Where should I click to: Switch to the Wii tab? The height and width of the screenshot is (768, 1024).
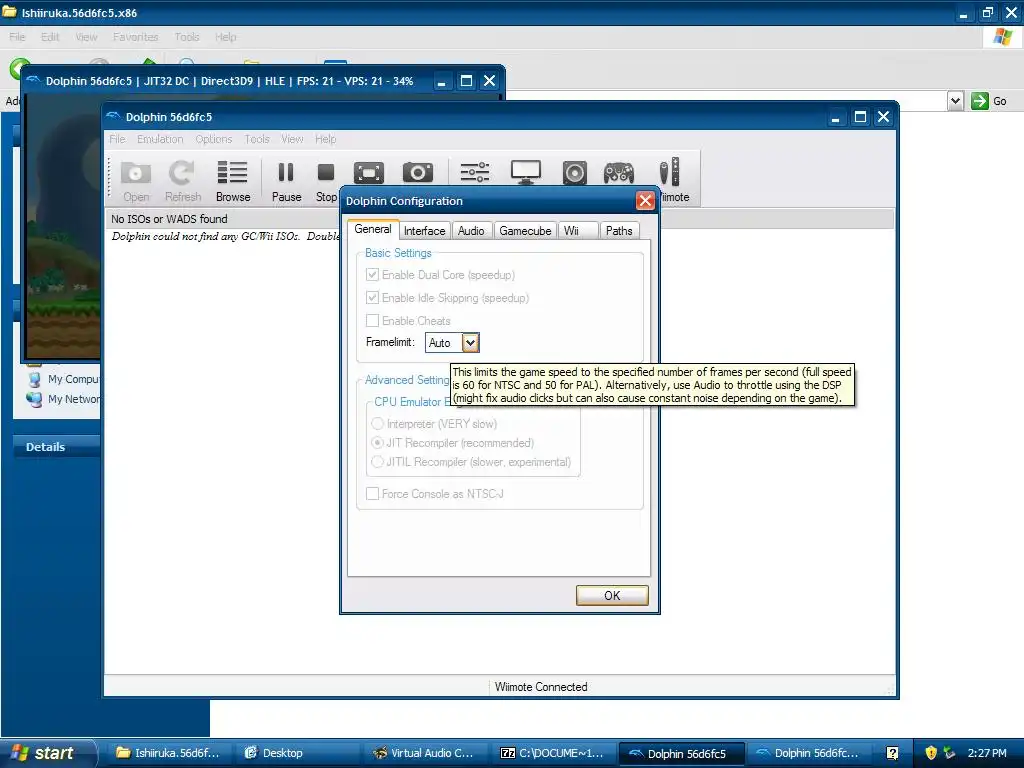click(x=577, y=231)
